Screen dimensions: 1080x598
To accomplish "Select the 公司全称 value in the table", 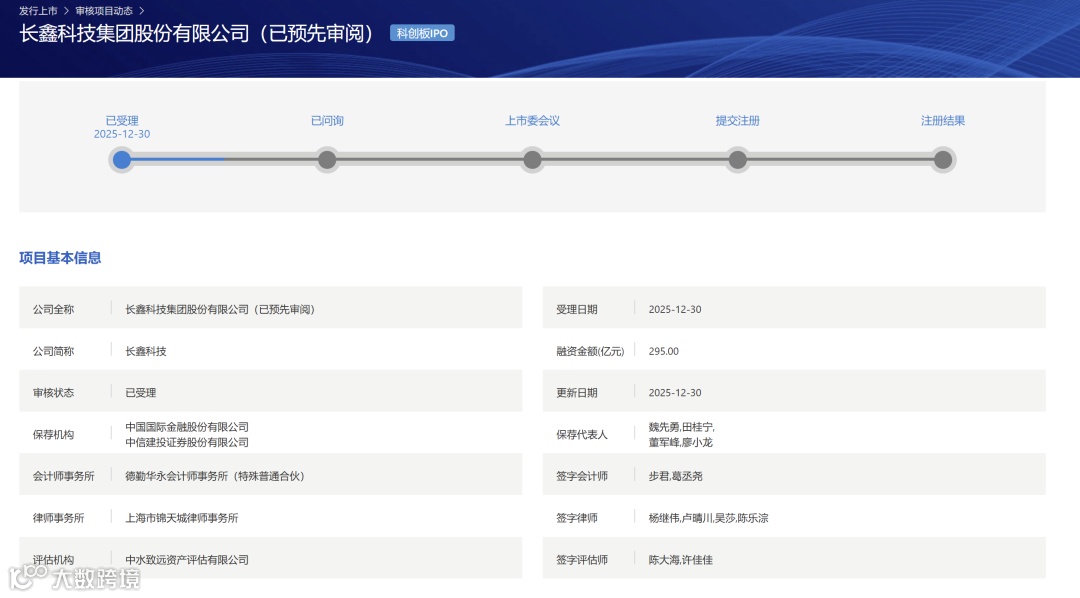I will [x=220, y=309].
